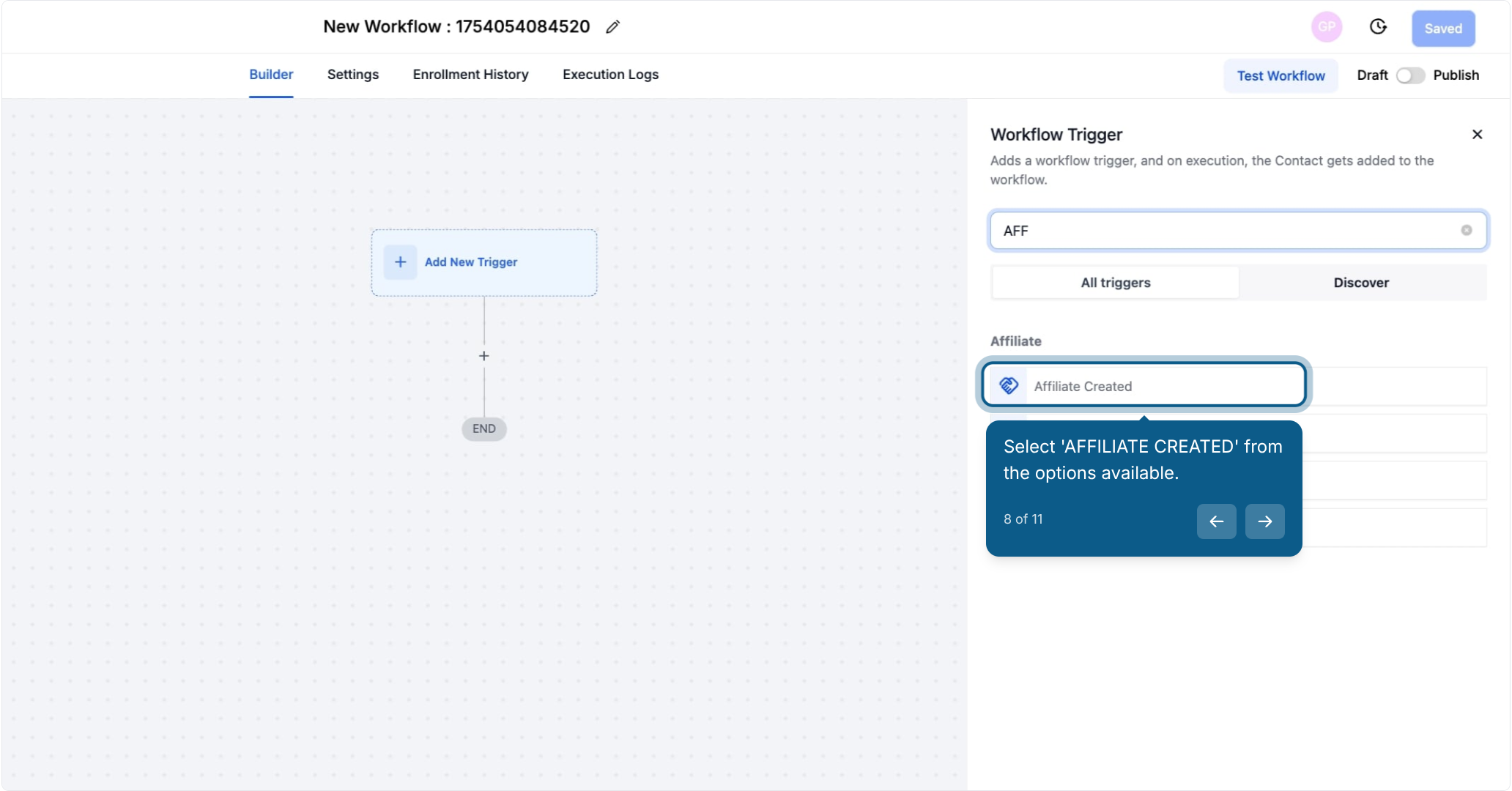
Task: Click the END node
Action: [483, 428]
